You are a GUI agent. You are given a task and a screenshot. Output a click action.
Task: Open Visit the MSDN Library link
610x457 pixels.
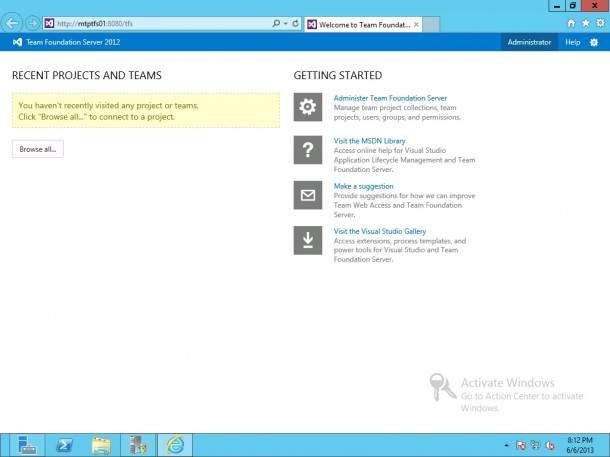click(x=369, y=141)
